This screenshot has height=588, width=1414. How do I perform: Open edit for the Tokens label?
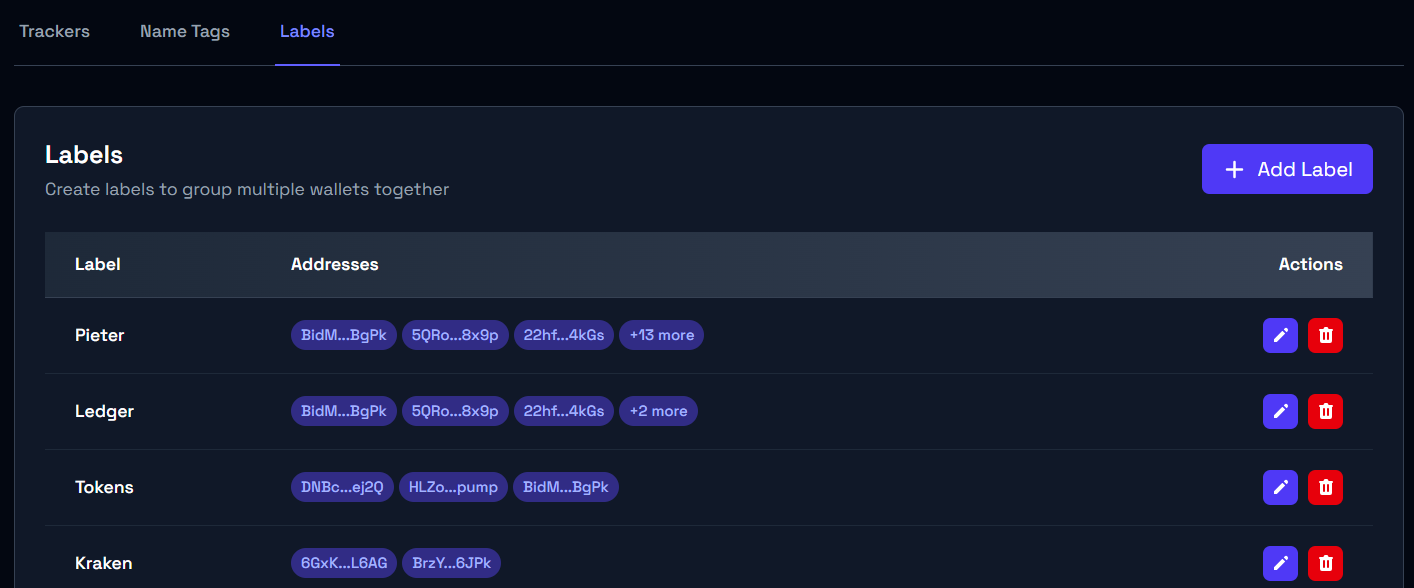pyautogui.click(x=1280, y=487)
